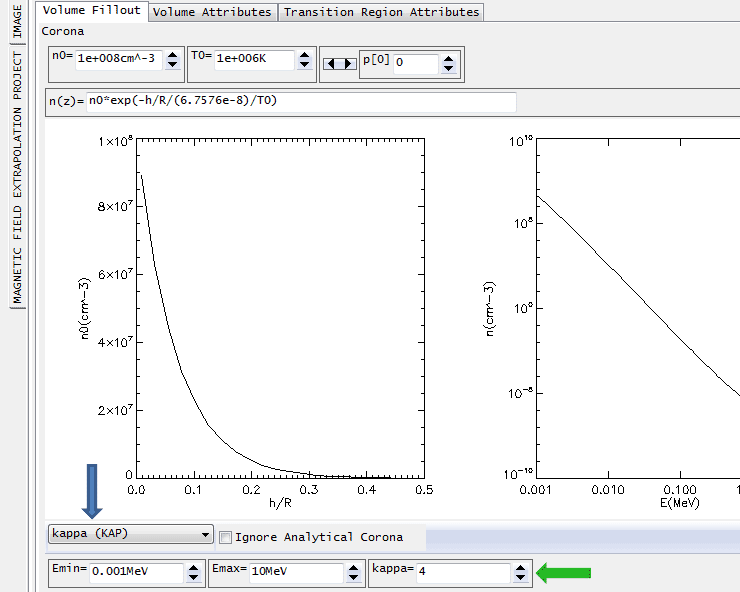
Task: Decrease the n0 value with down arrow
Action: coord(173,64)
